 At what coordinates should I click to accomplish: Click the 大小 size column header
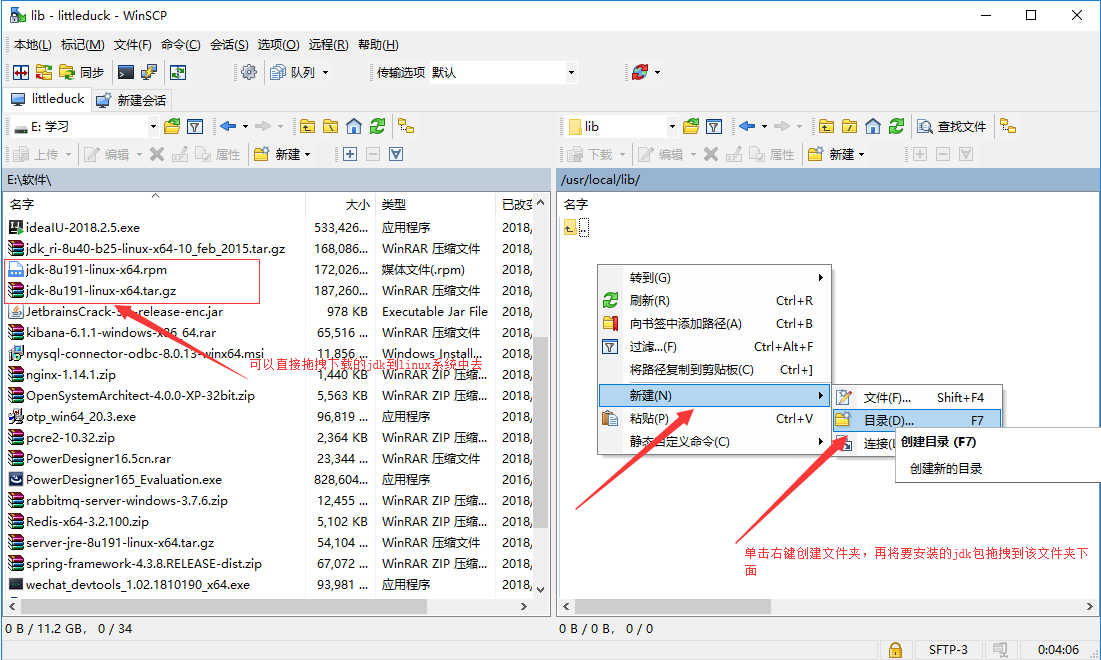coord(341,204)
